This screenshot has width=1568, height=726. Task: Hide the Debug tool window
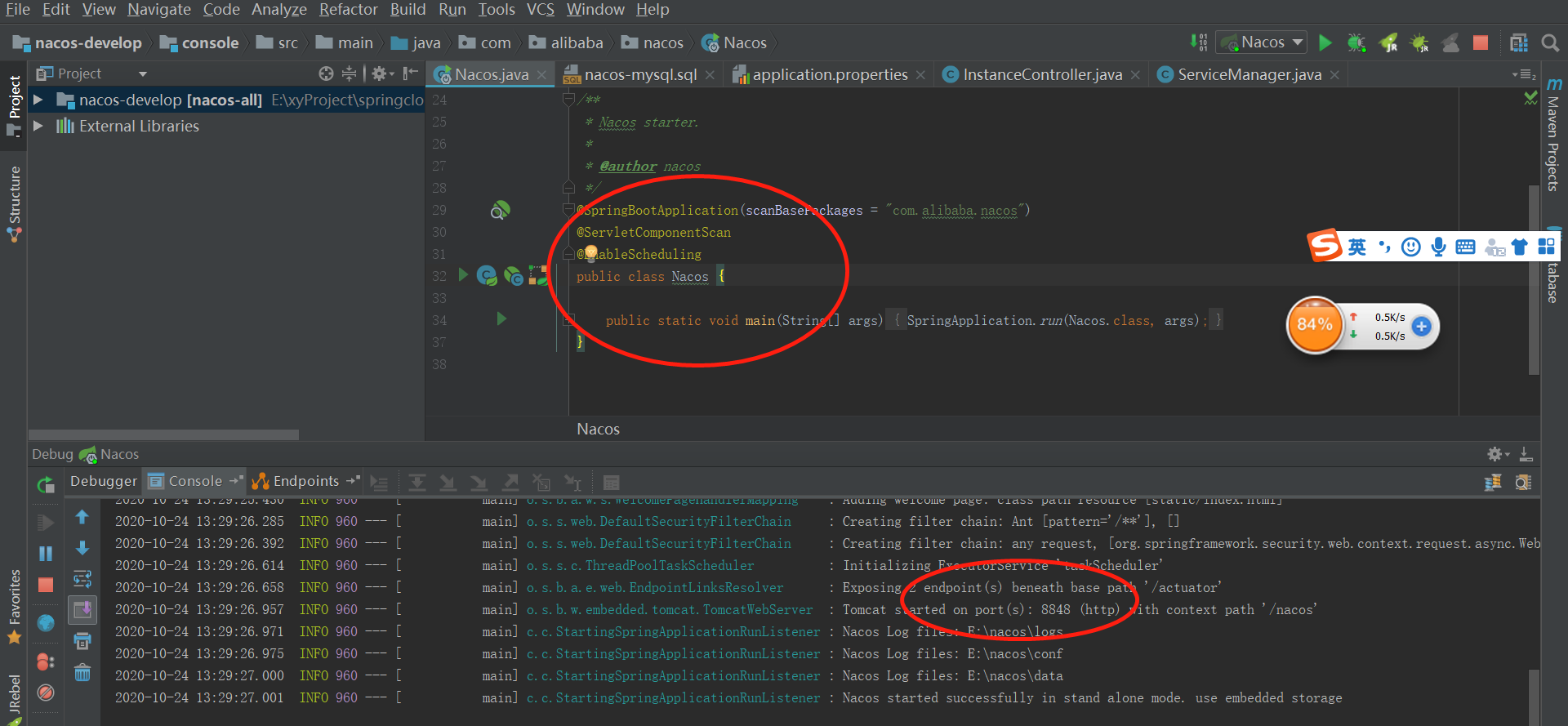(x=1526, y=454)
